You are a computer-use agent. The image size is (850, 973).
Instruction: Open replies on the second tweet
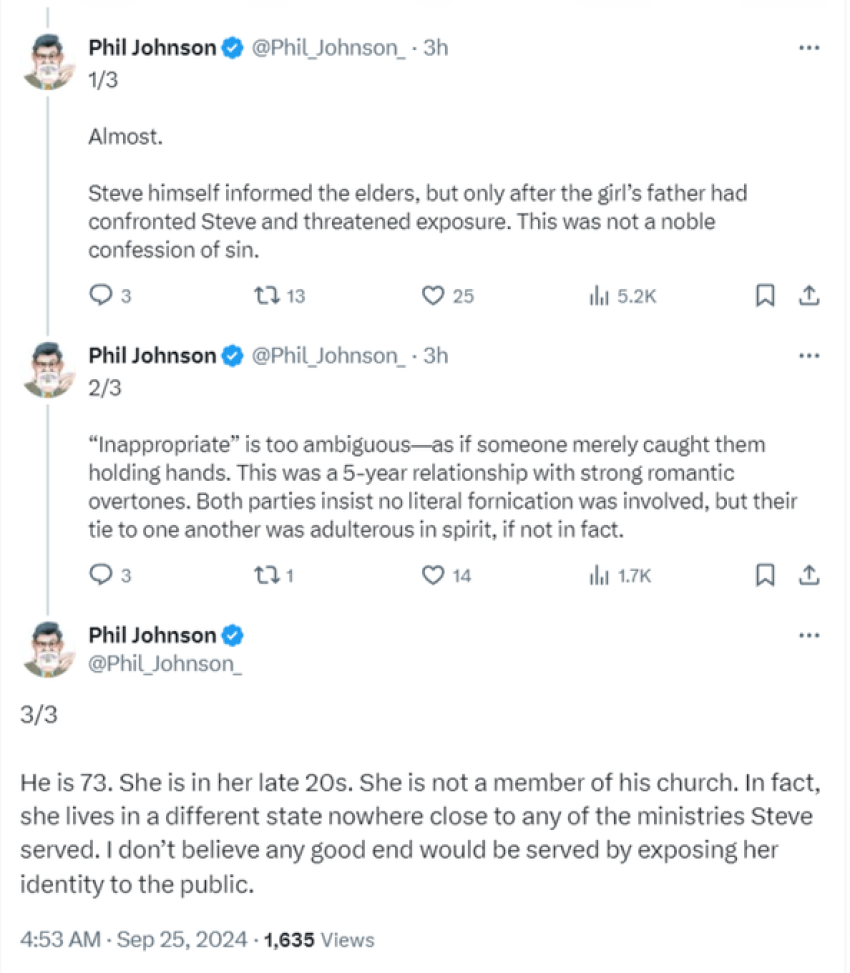100,575
